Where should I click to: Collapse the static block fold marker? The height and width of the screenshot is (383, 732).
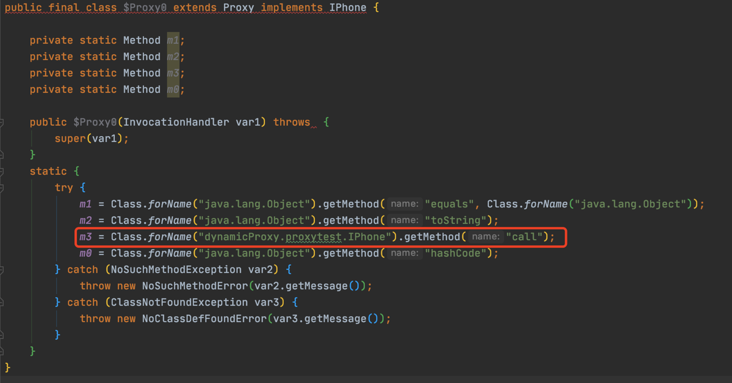click(x=1, y=172)
